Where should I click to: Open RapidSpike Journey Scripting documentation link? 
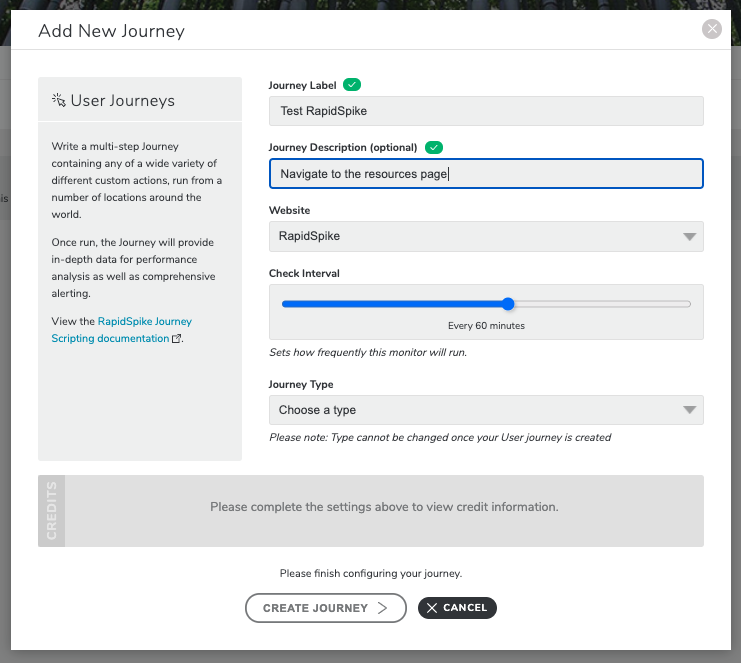(121, 330)
